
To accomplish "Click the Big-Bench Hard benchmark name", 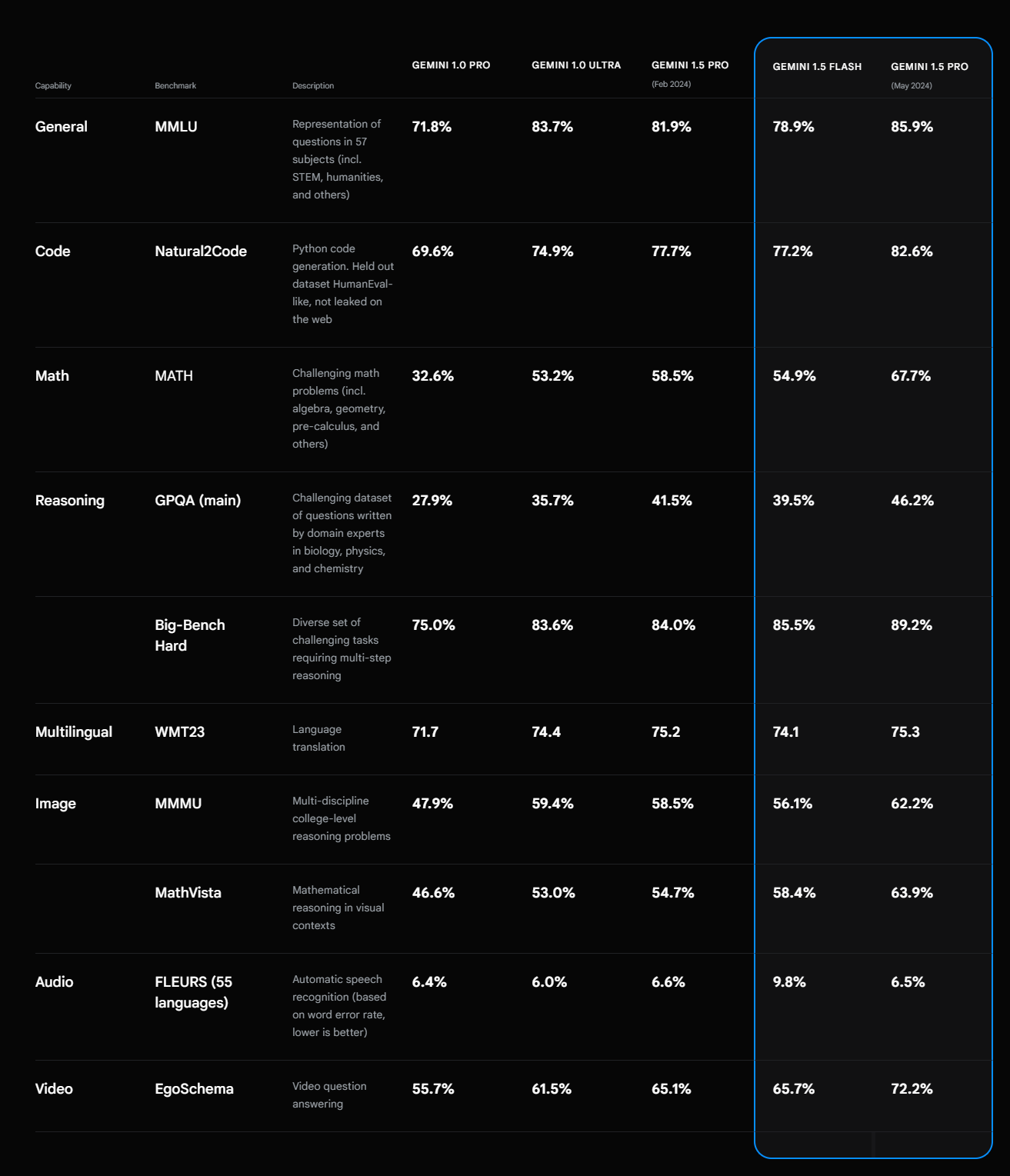I will coord(190,635).
